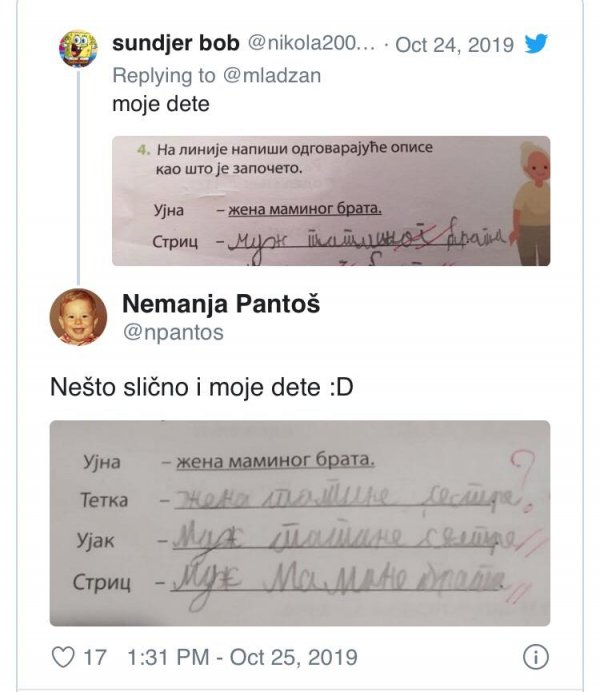Enlarge the Ујна, Тетка, Ујак, Стриц photo

tap(299, 522)
